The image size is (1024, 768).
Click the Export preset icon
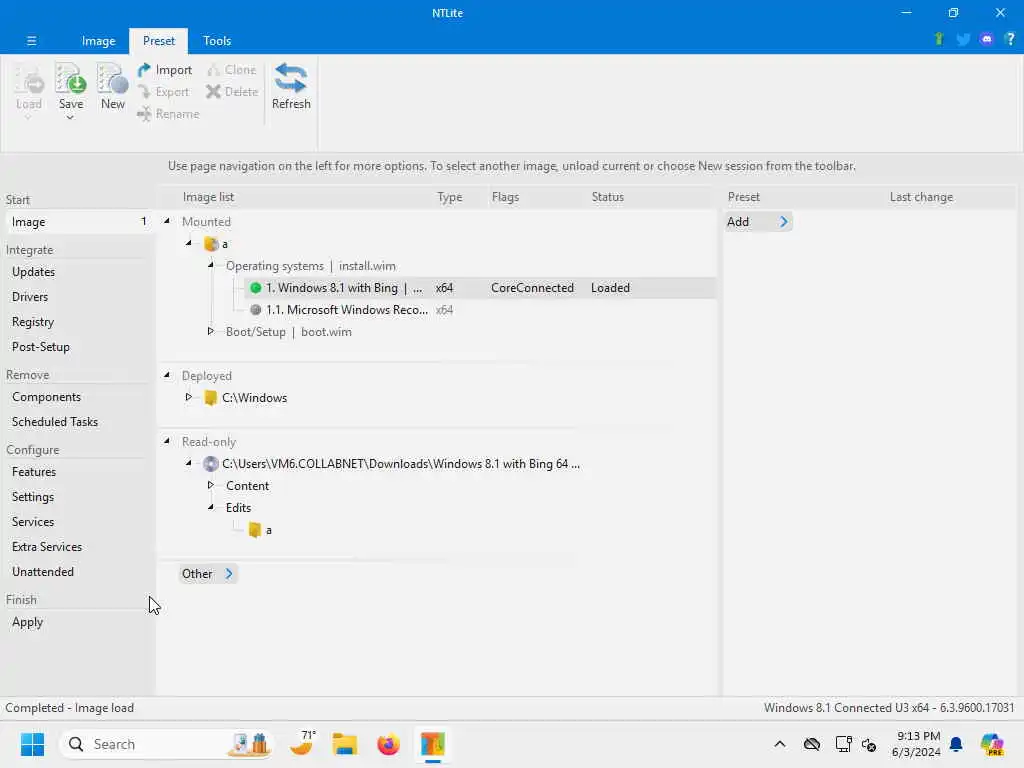144,92
